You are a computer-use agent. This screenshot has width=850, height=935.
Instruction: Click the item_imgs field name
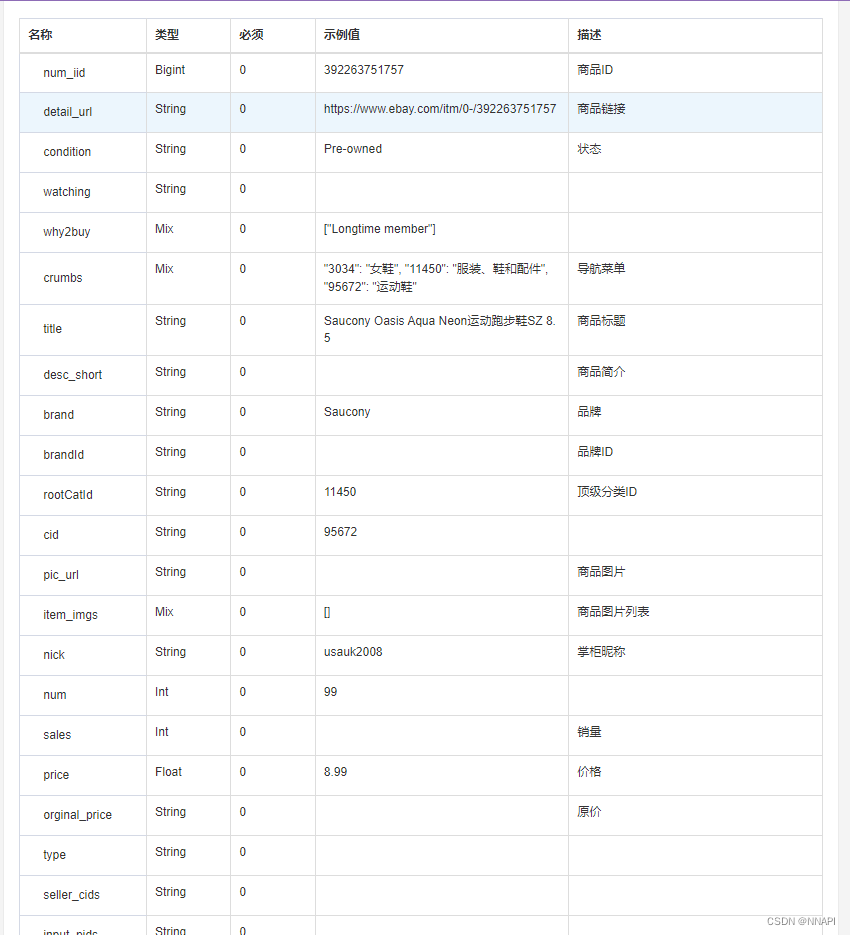70,614
